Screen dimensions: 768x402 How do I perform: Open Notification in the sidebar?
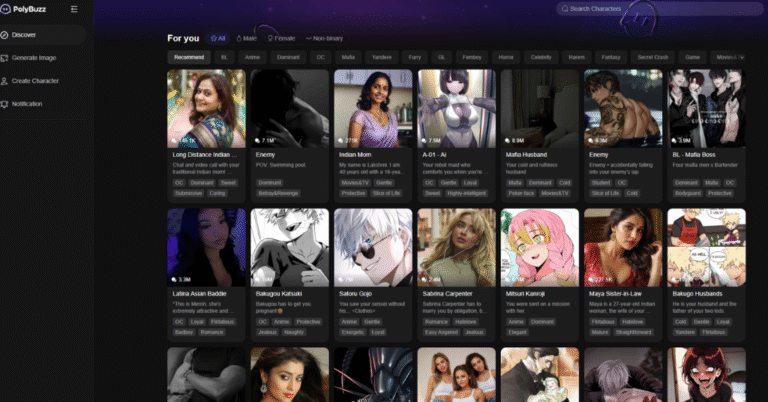pos(43,104)
